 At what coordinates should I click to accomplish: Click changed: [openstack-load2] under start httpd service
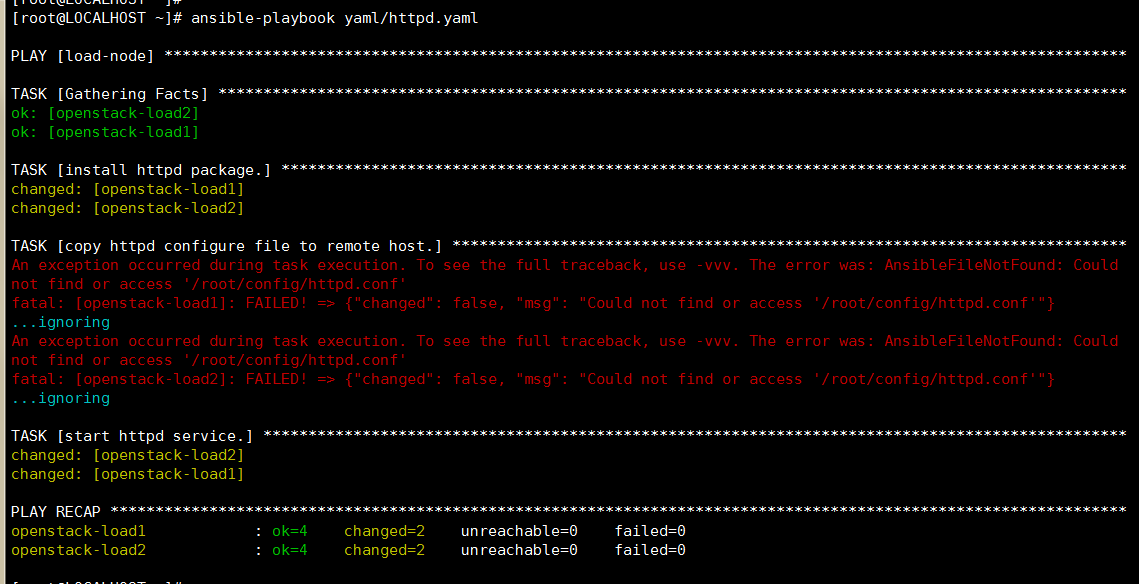127,455
